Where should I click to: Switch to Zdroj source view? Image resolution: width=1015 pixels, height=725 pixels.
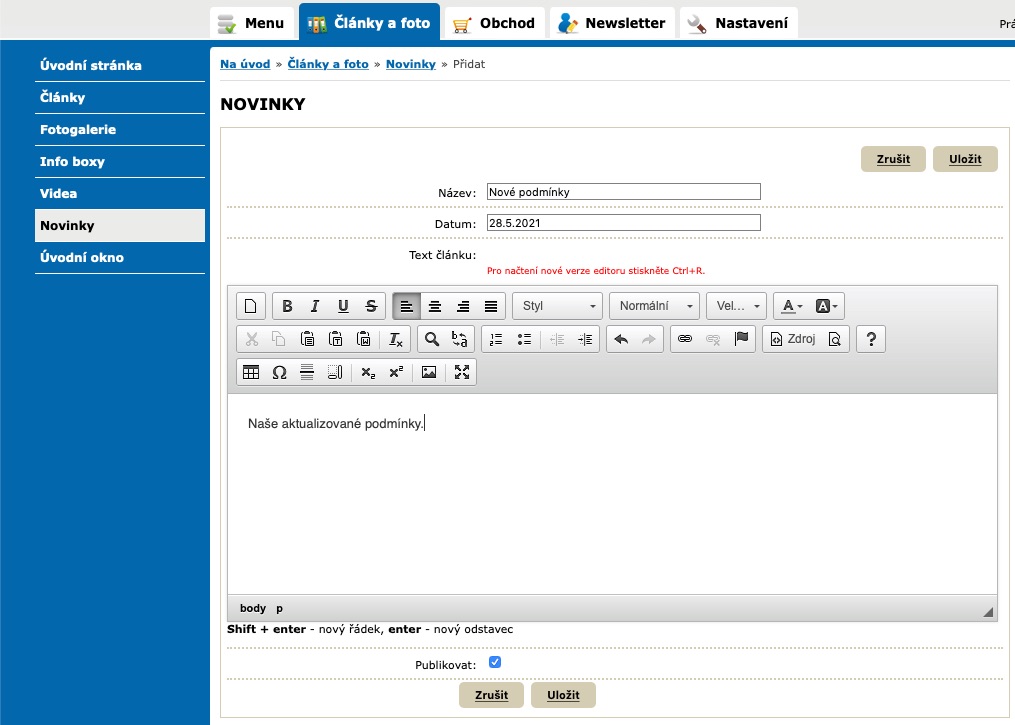tap(792, 339)
